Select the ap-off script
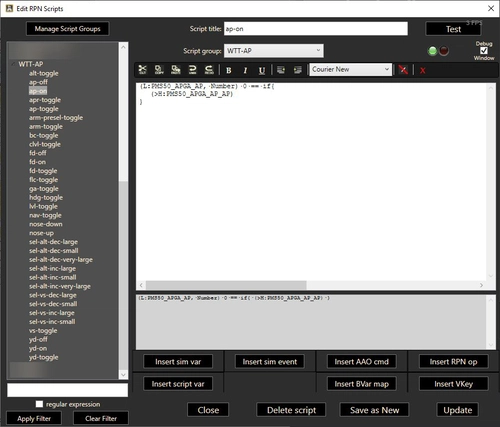 click(x=38, y=82)
